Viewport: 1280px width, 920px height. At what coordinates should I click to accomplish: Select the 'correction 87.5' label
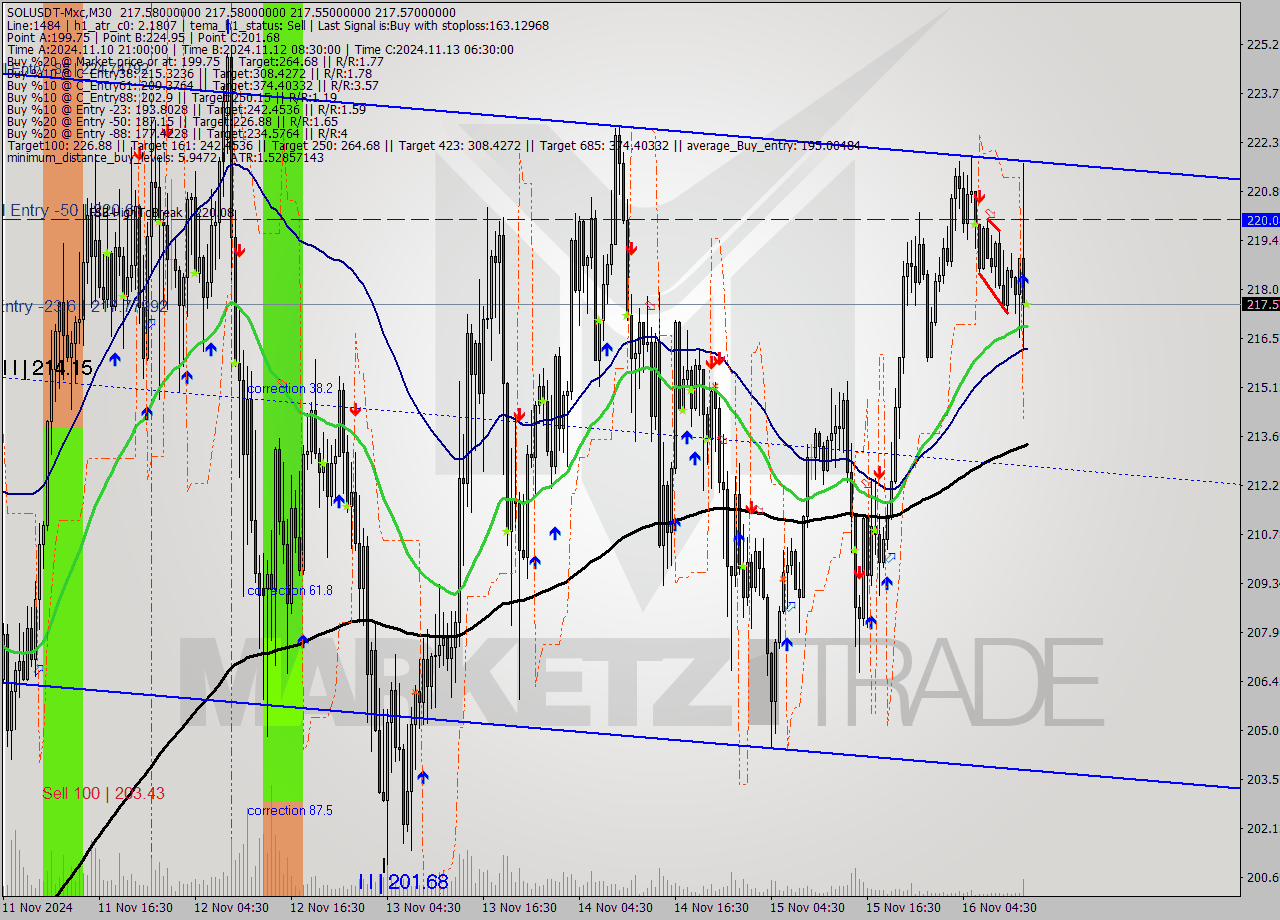click(290, 810)
